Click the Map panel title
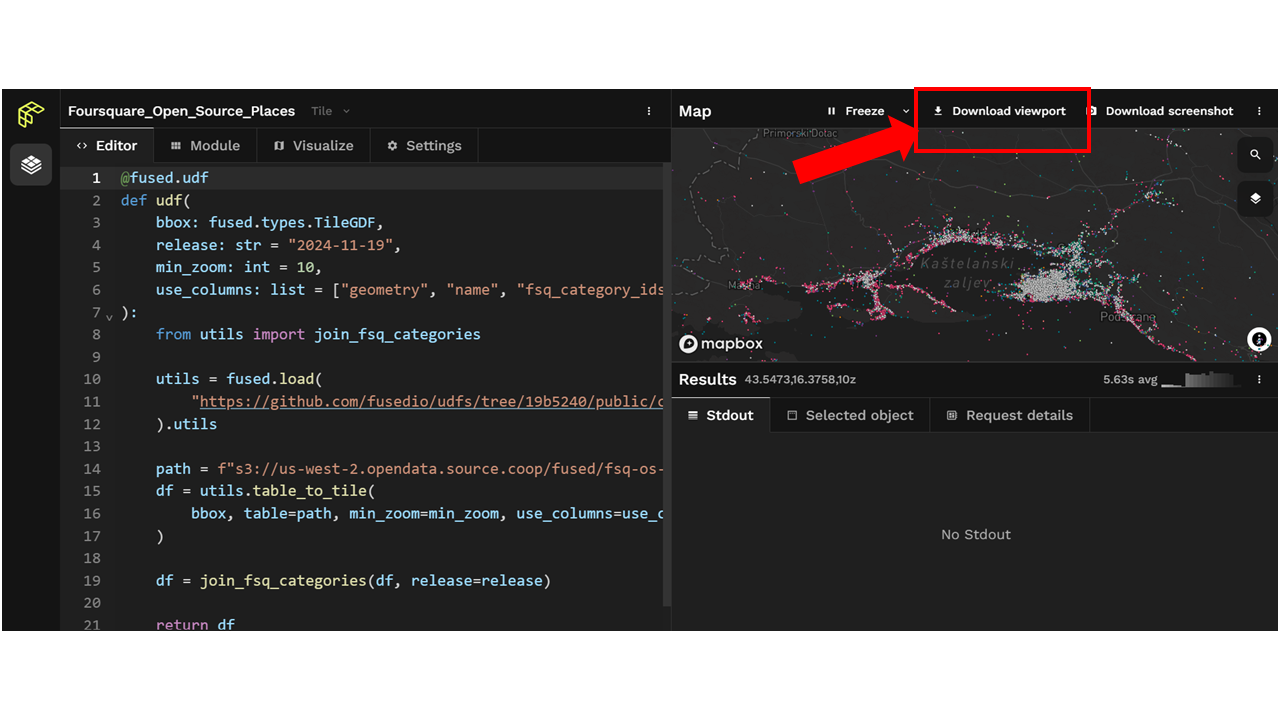 [x=695, y=111]
